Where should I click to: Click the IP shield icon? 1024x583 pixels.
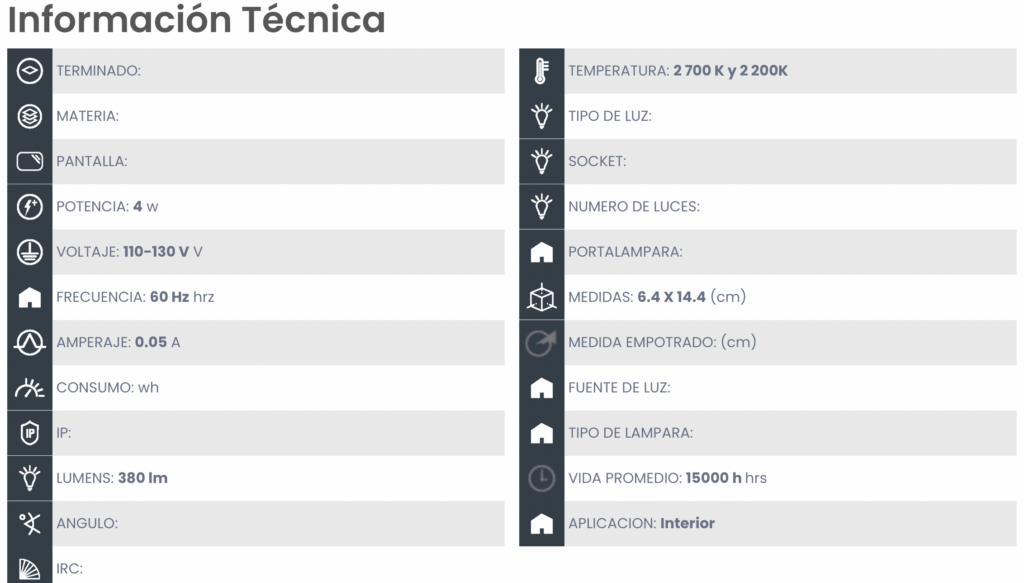click(29, 433)
